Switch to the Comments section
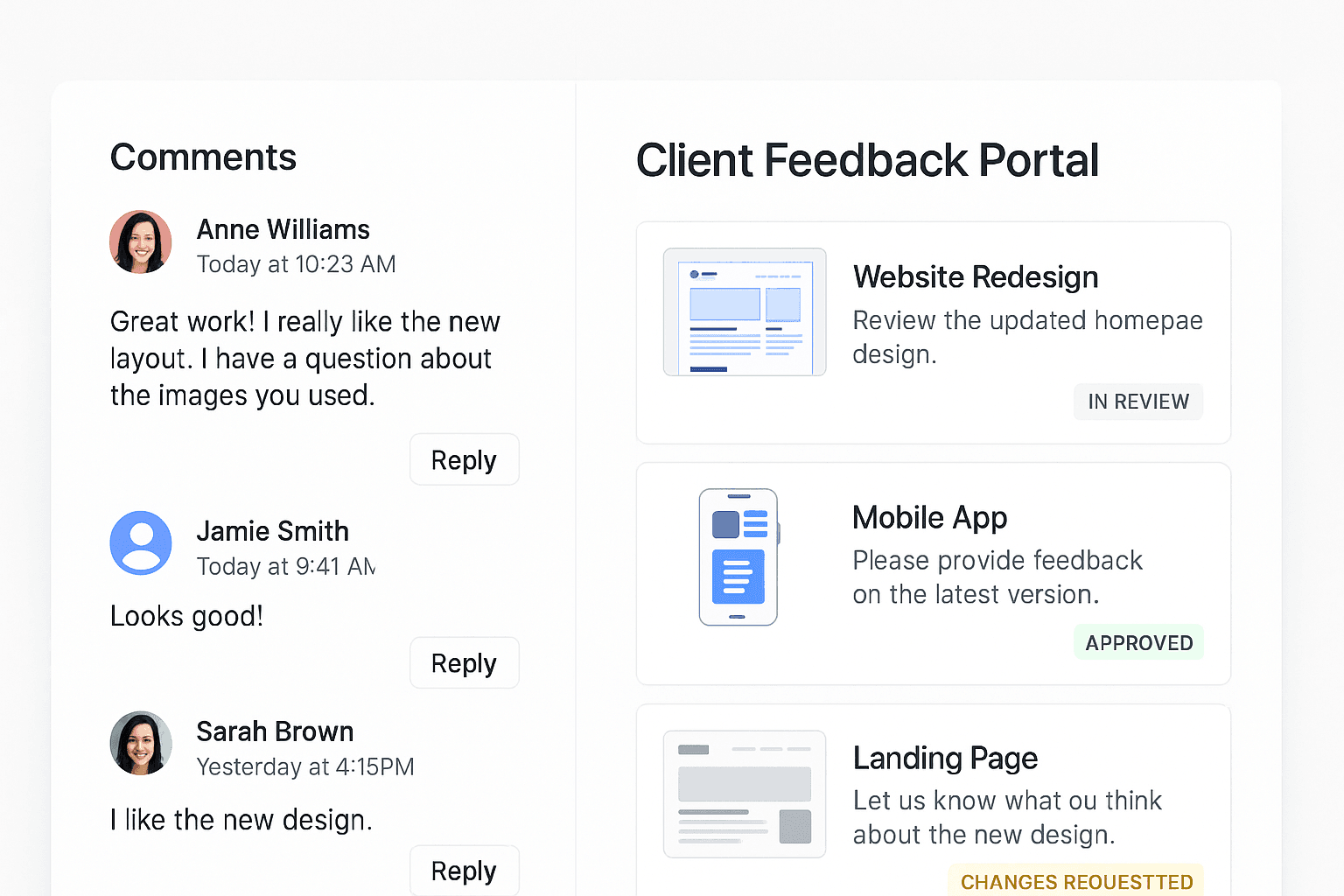The width and height of the screenshot is (1344, 896). coord(203,157)
